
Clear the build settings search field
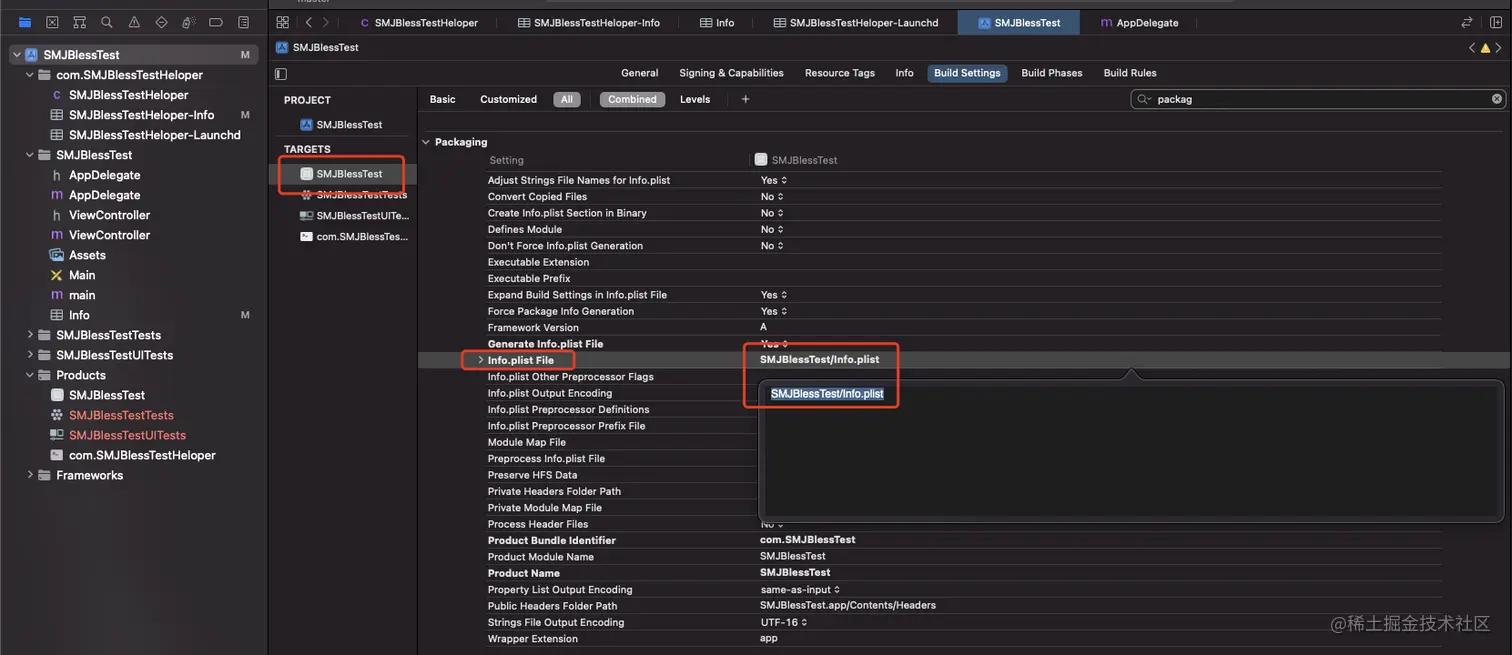click(1497, 99)
